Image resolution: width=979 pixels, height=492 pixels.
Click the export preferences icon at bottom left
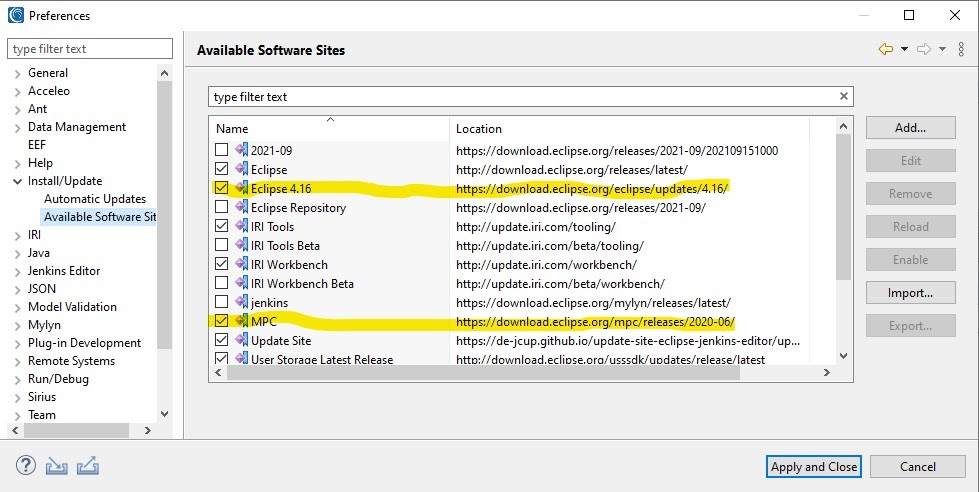coord(87,466)
